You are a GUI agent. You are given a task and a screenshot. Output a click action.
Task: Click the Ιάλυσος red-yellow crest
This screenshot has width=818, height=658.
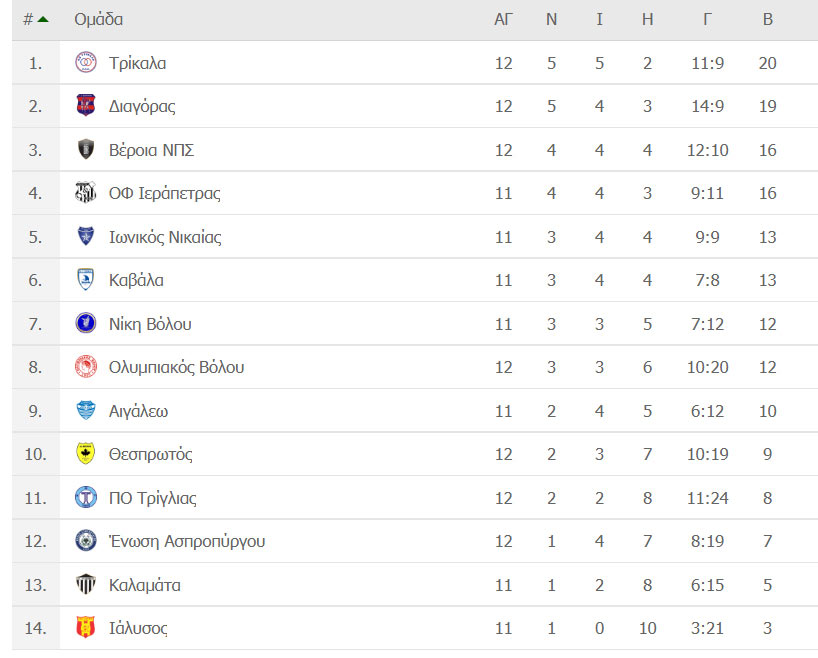click(x=86, y=628)
